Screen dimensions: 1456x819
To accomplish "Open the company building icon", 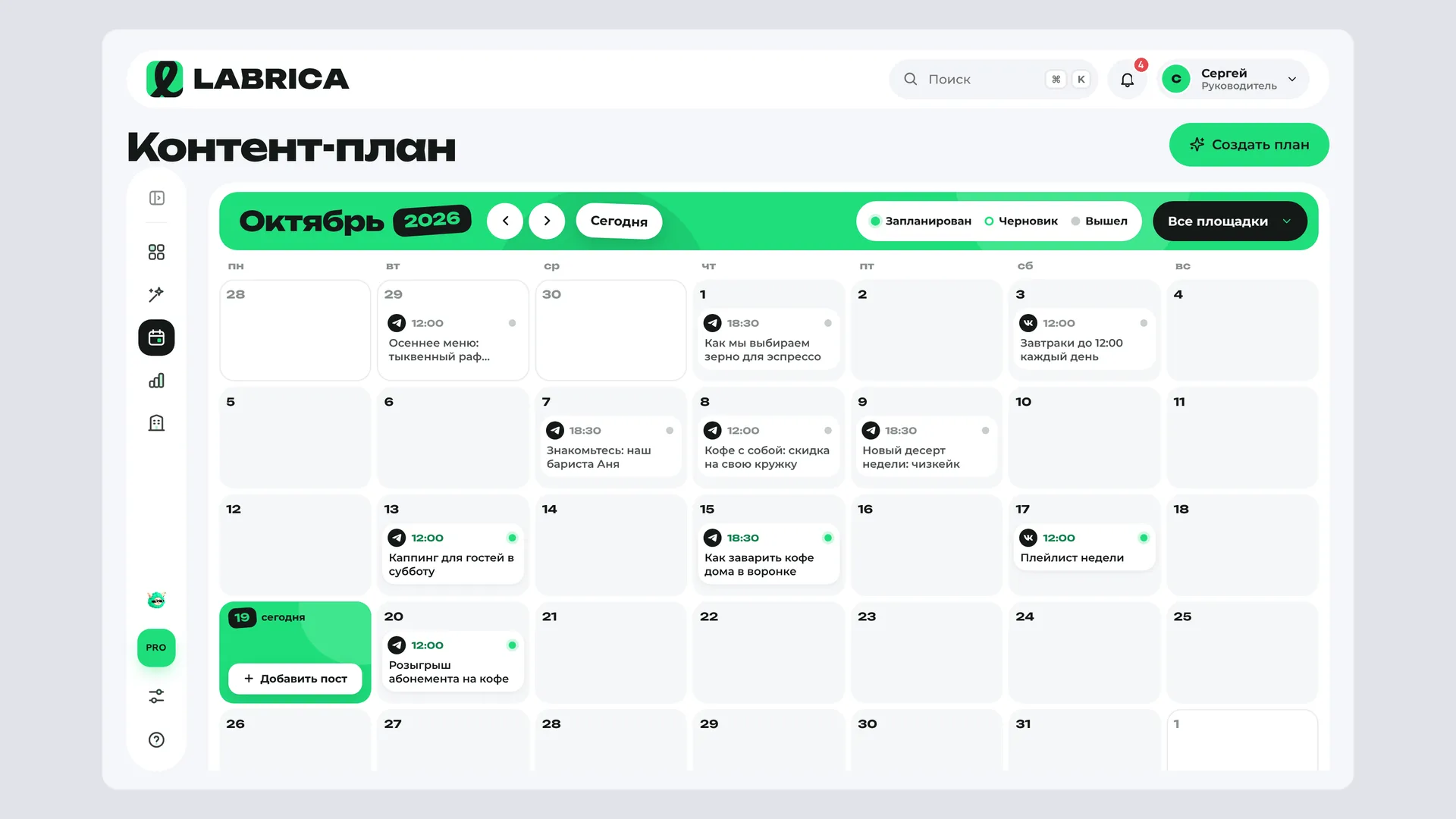I will [x=156, y=423].
